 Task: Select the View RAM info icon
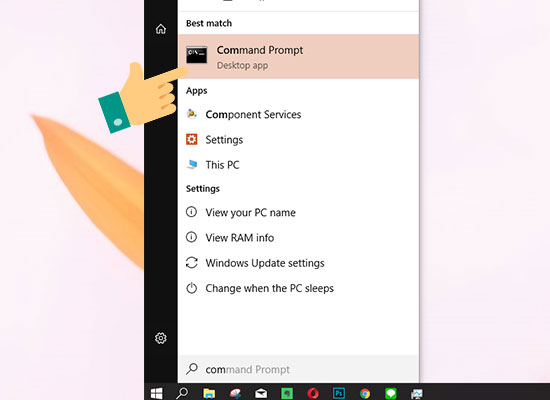pos(191,237)
